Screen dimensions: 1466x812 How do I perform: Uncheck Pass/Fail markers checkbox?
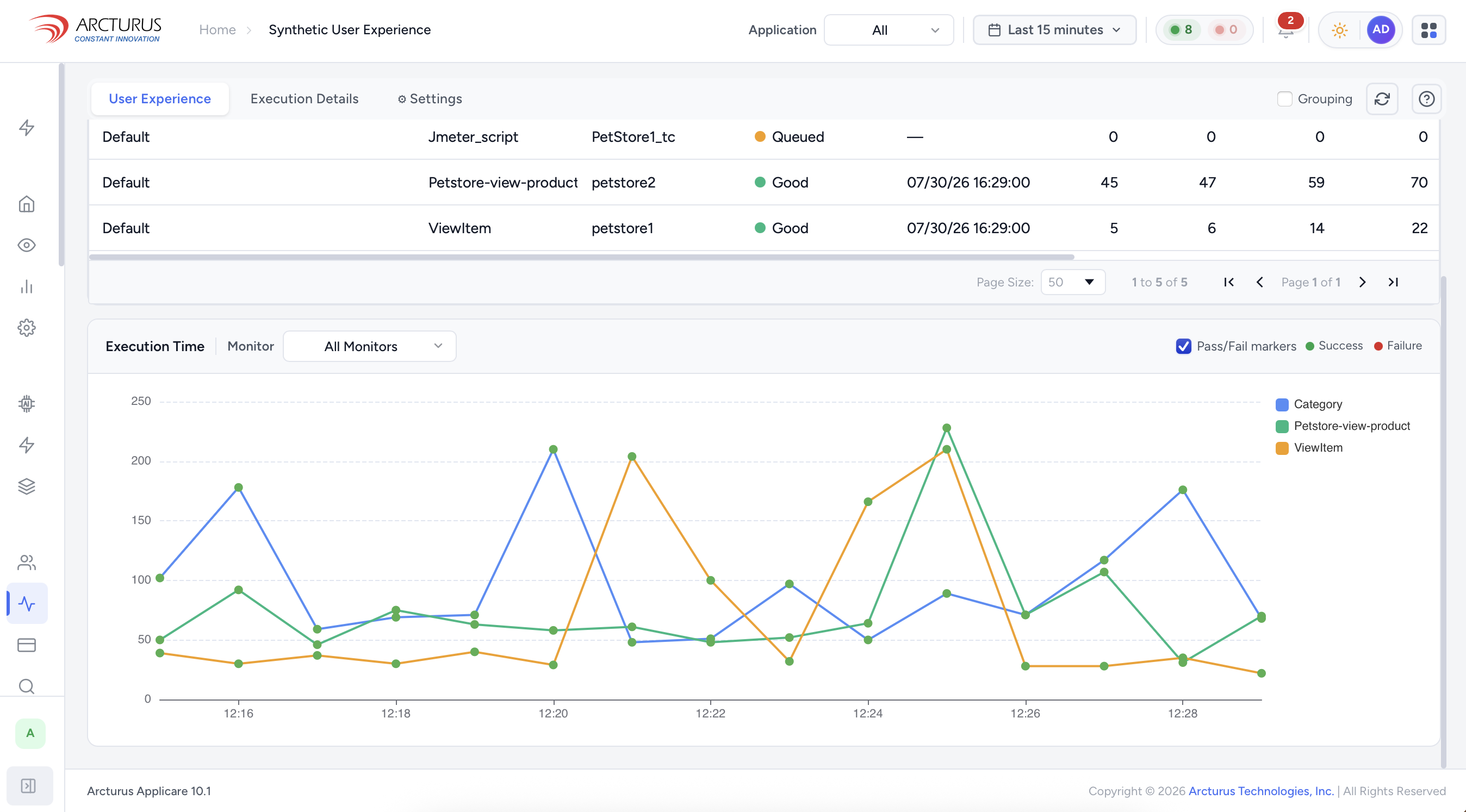[1184, 346]
